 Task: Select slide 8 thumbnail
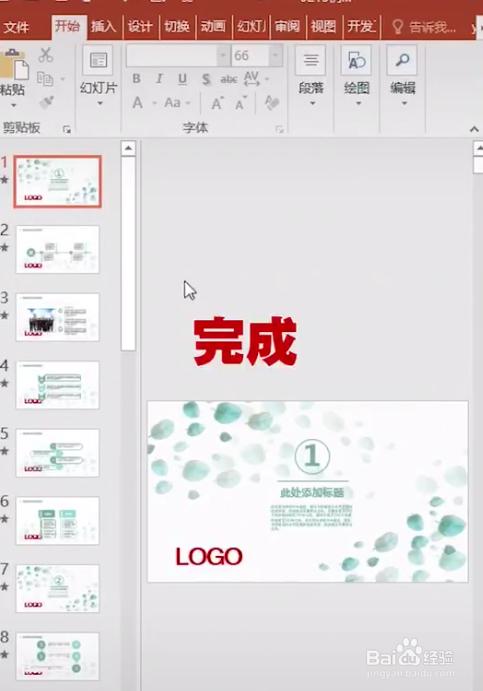pyautogui.click(x=58, y=656)
